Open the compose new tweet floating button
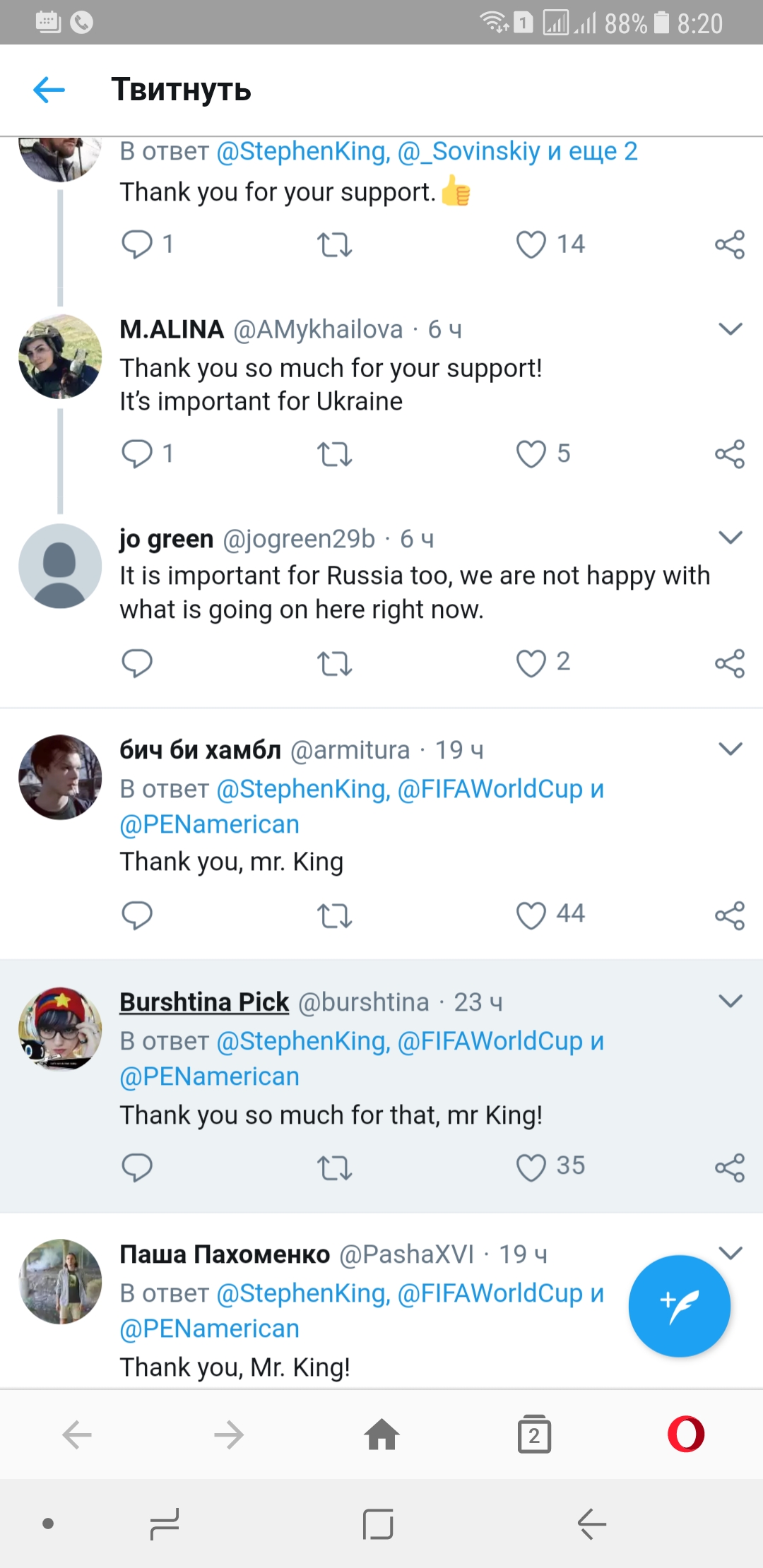This screenshot has width=763, height=1568. click(679, 1306)
